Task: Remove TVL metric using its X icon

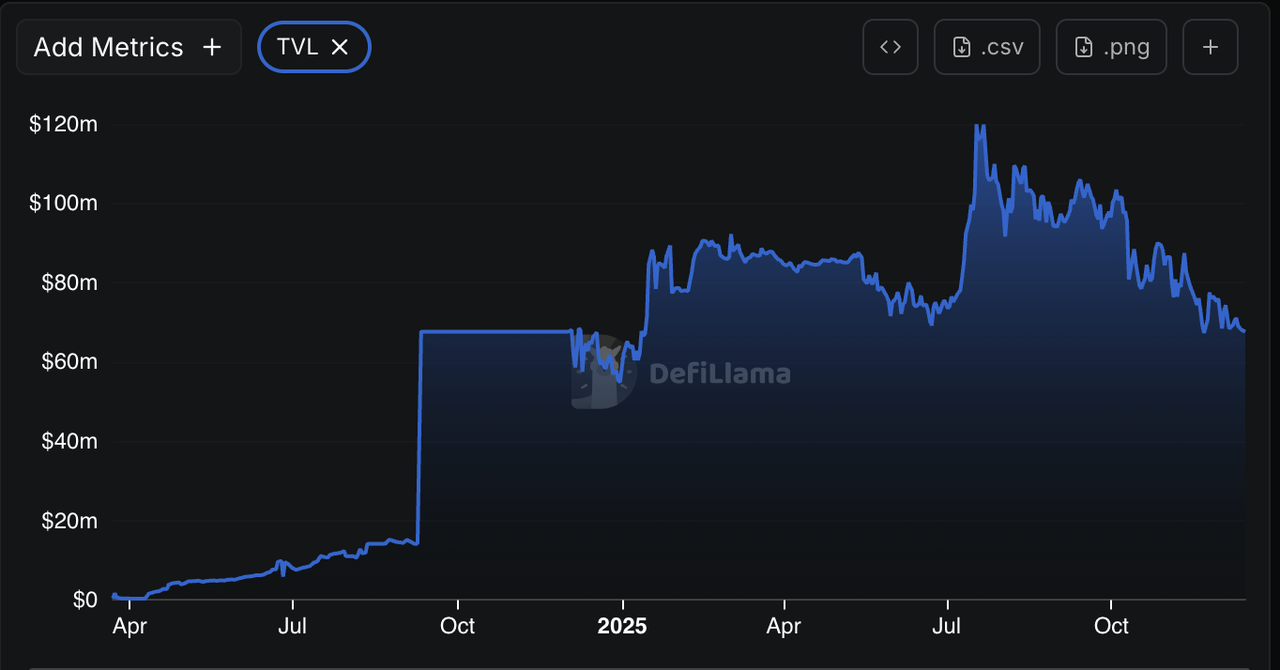Action: 340,47
